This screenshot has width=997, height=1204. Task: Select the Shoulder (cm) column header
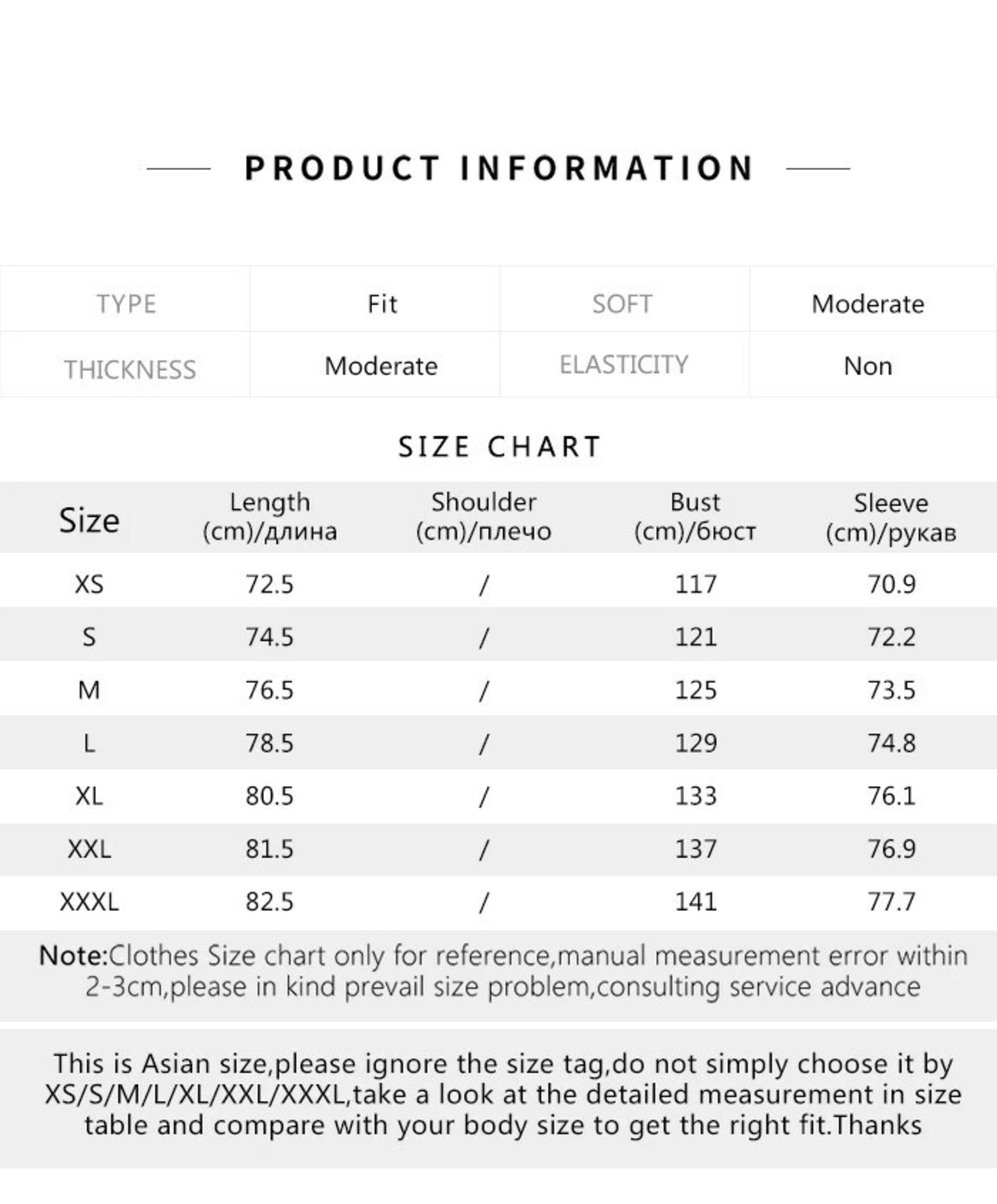tap(483, 517)
